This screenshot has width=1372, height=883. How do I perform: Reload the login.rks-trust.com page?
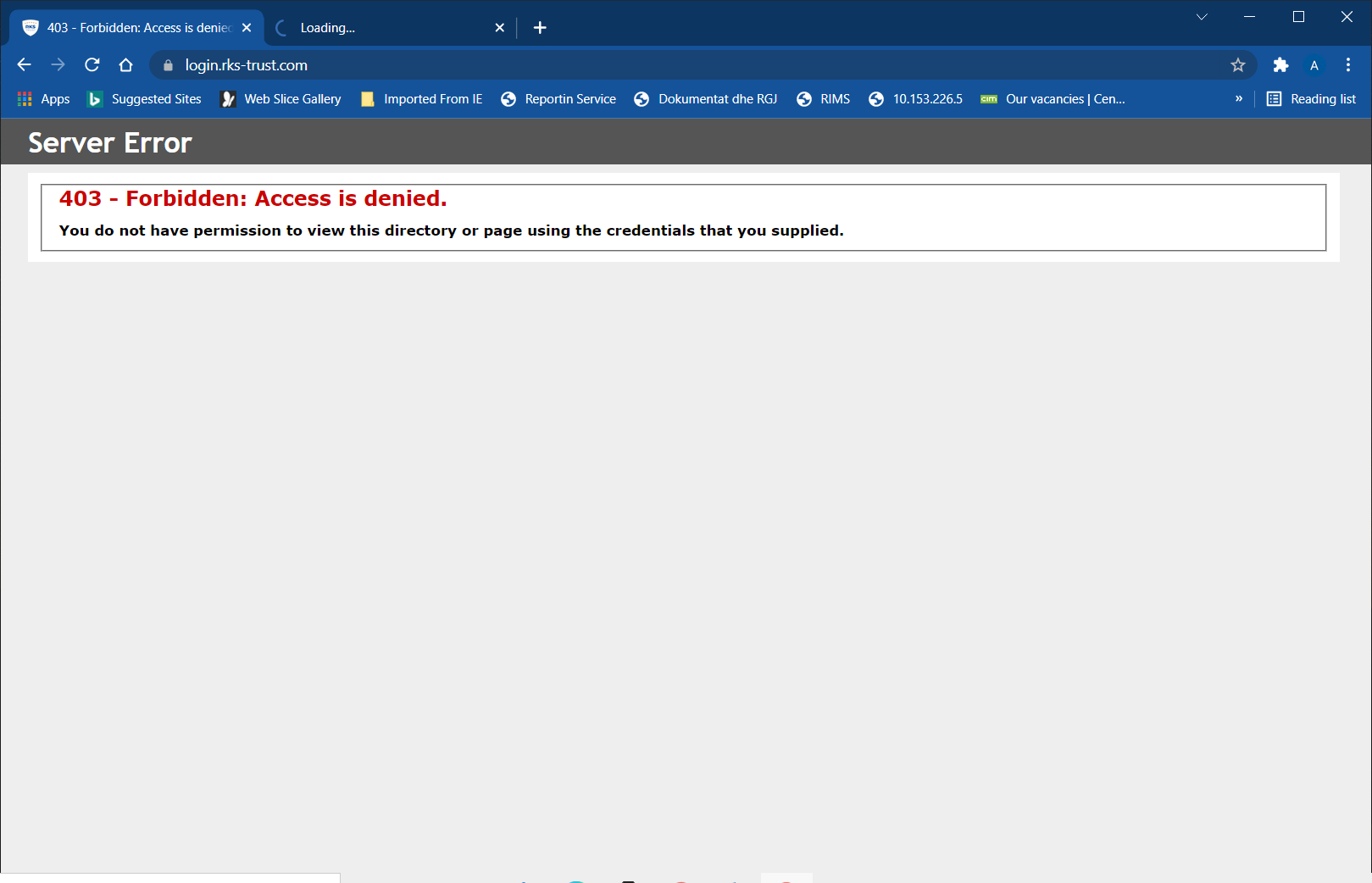92,65
